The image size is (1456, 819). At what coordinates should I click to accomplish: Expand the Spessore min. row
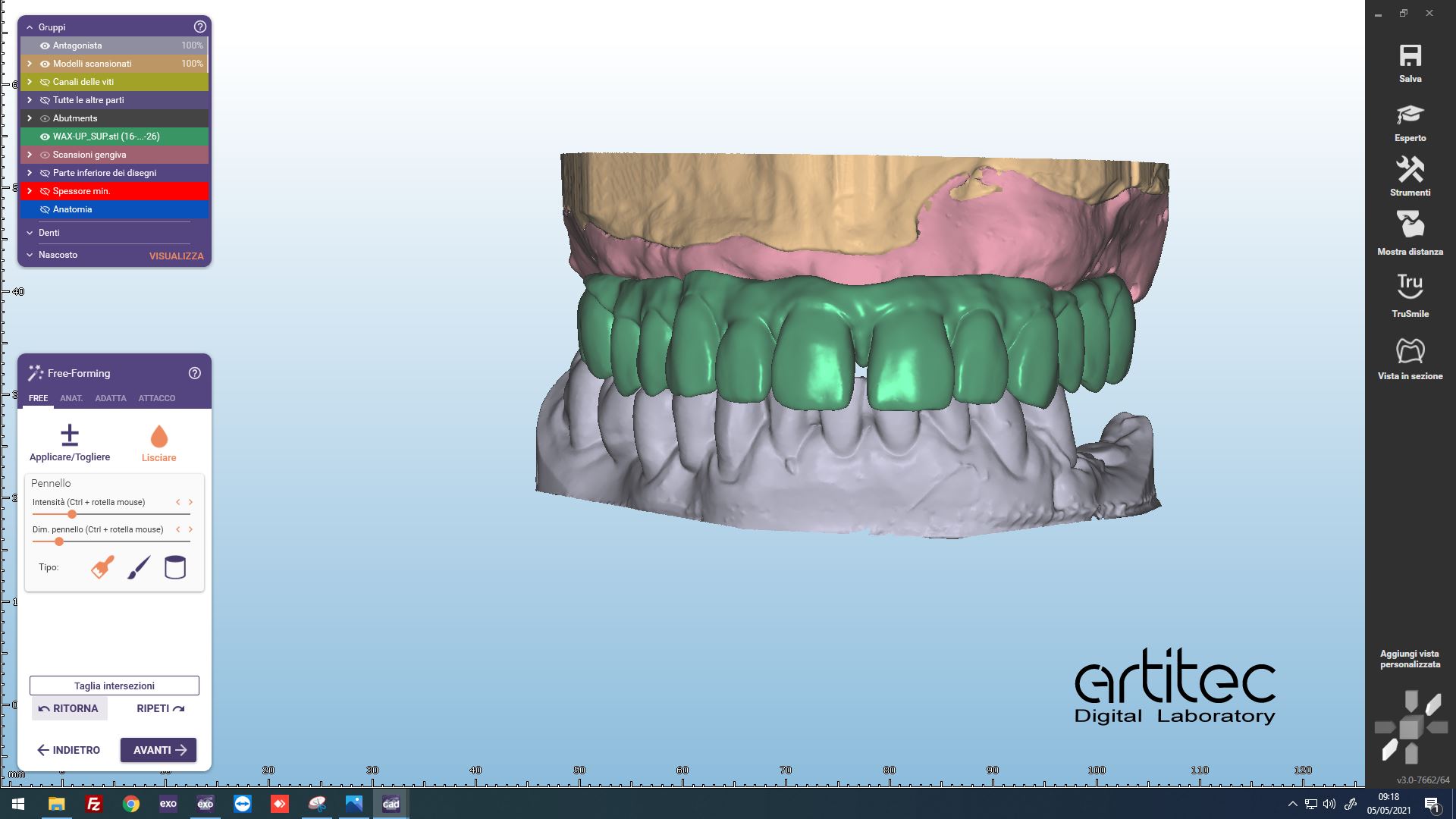tap(30, 191)
